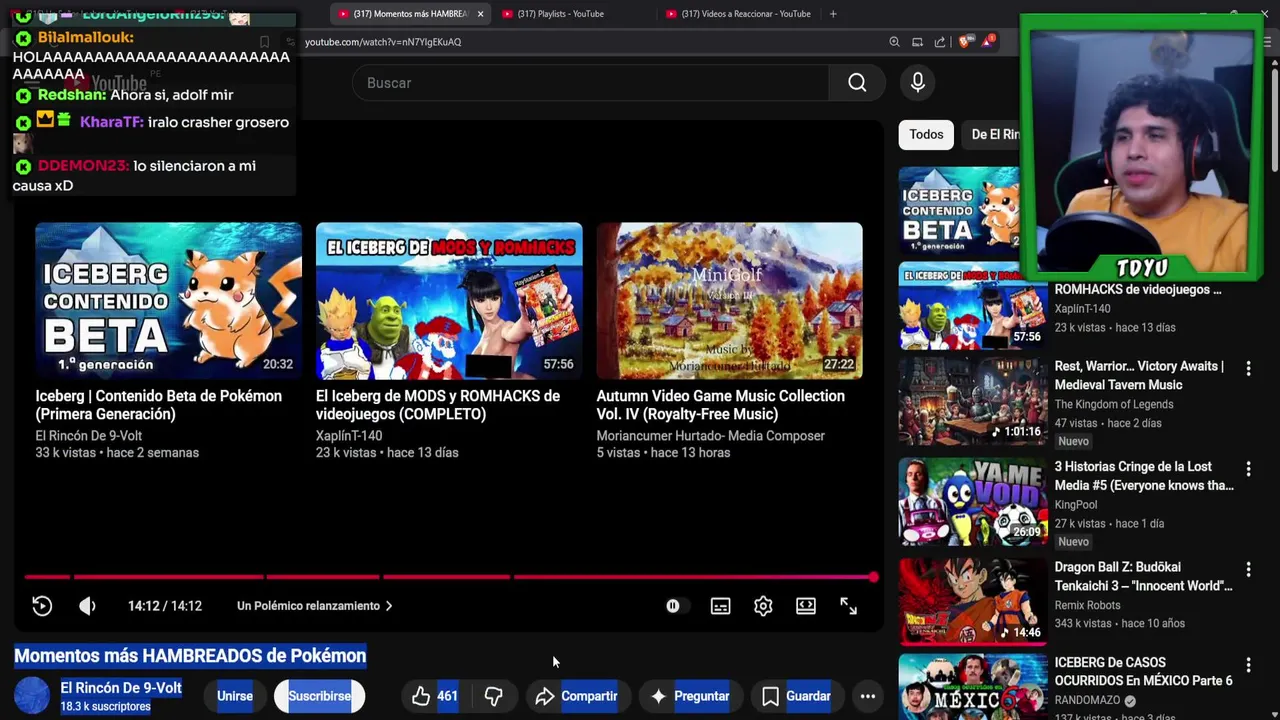Start voice search with microphone icon
Screen dimensions: 1280x720
tap(918, 83)
